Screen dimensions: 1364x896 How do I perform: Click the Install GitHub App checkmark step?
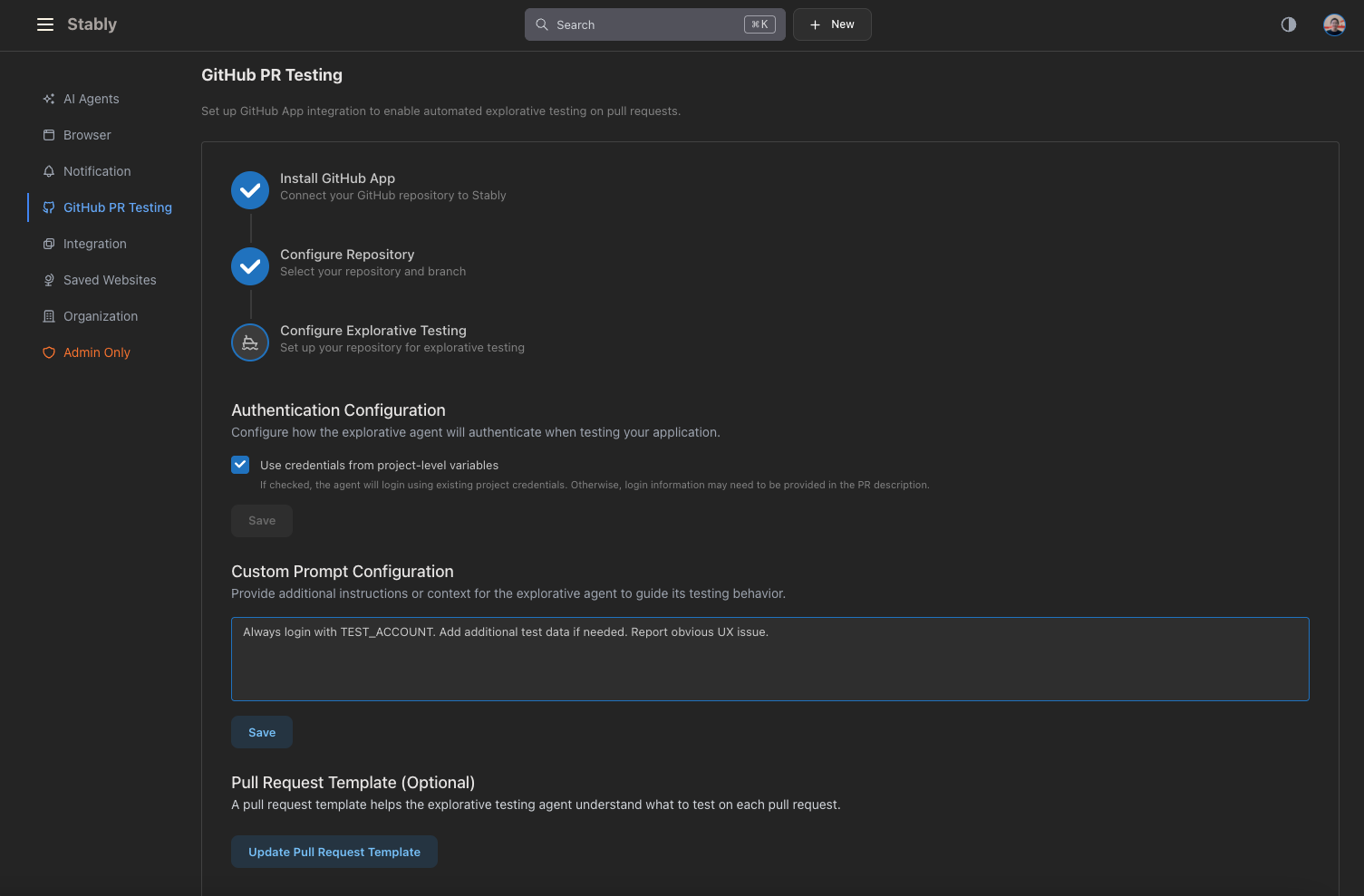[x=250, y=190]
